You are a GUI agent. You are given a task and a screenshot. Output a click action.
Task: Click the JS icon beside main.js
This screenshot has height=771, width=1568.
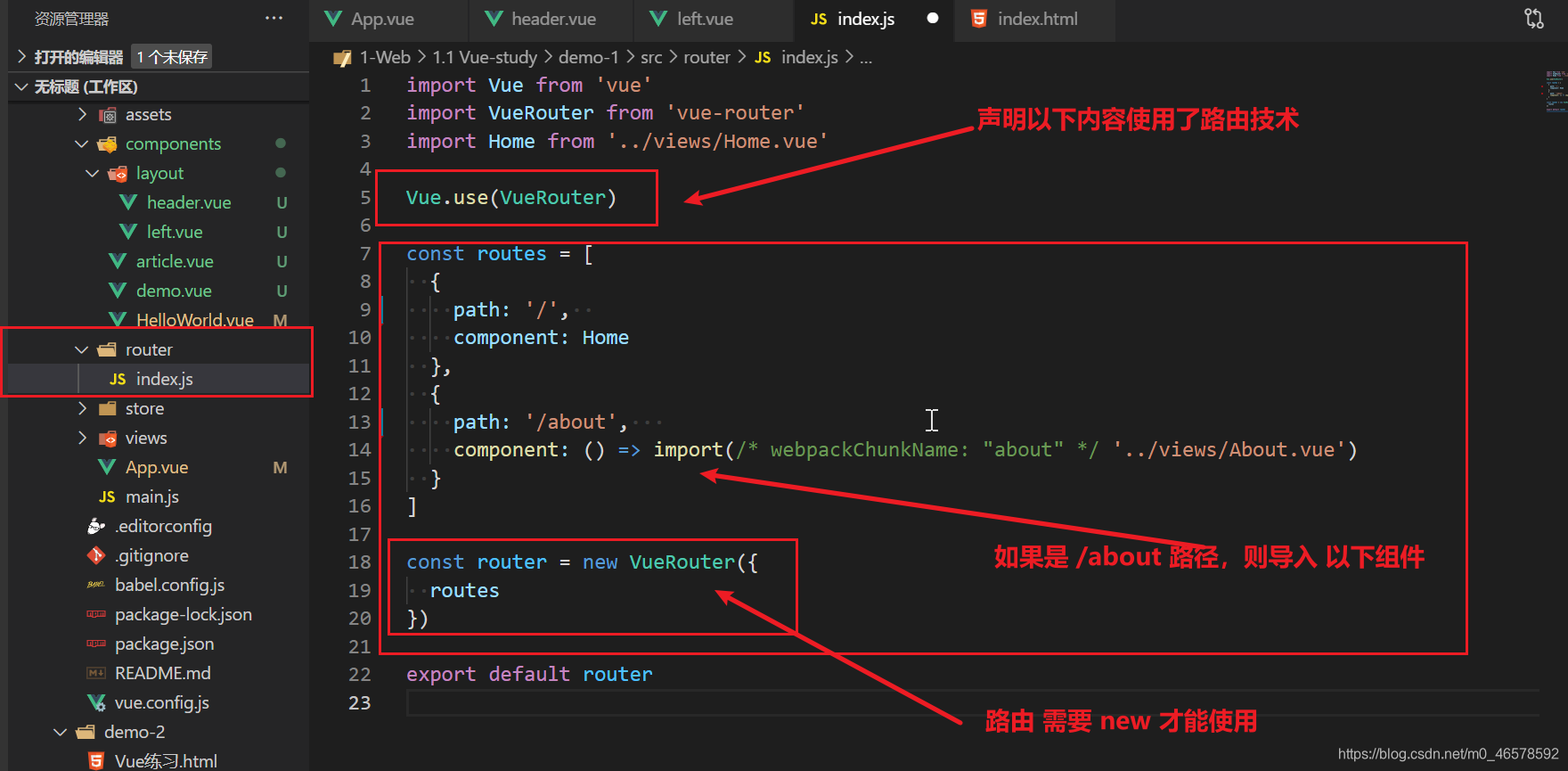pos(107,497)
